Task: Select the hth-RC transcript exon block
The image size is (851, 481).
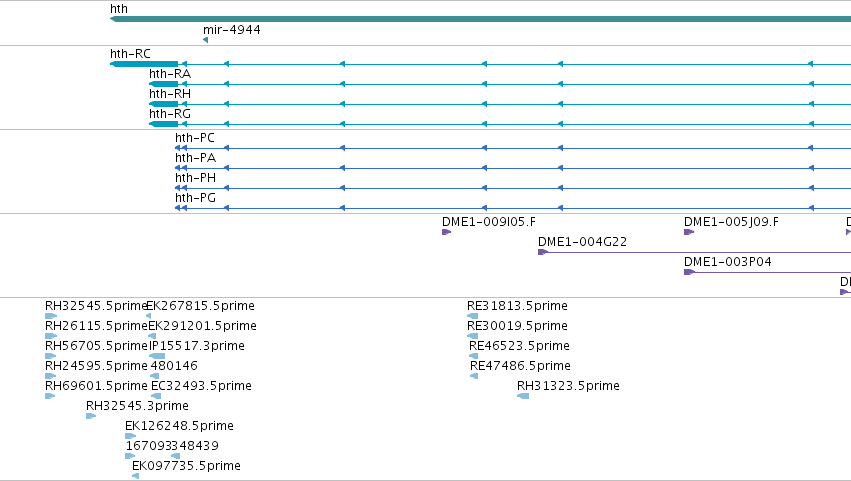Action: [144, 64]
